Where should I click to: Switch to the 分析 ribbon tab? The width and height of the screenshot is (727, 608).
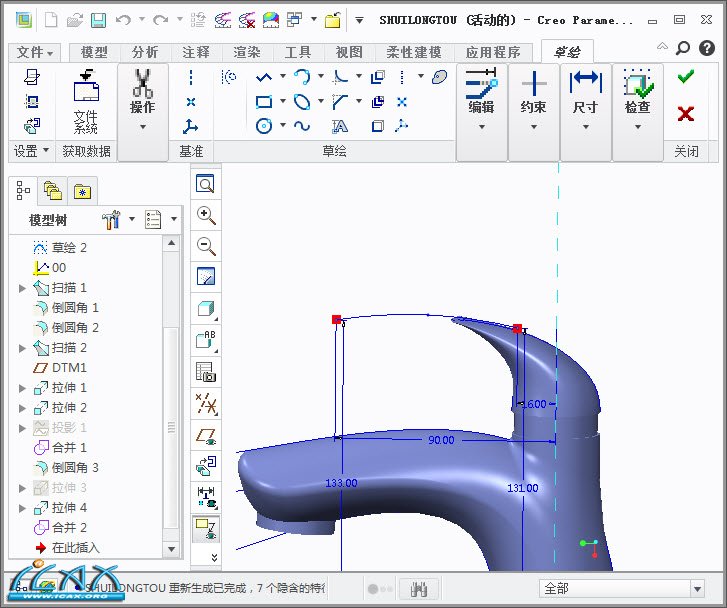[145, 52]
